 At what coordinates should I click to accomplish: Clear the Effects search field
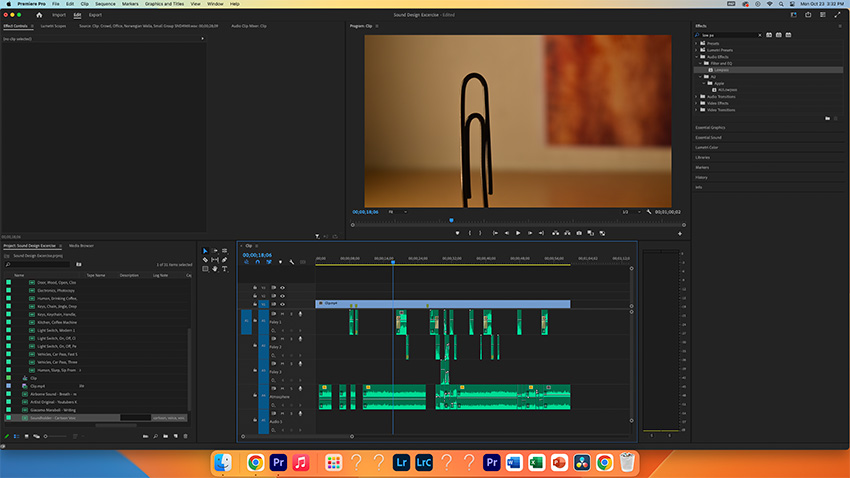point(758,34)
